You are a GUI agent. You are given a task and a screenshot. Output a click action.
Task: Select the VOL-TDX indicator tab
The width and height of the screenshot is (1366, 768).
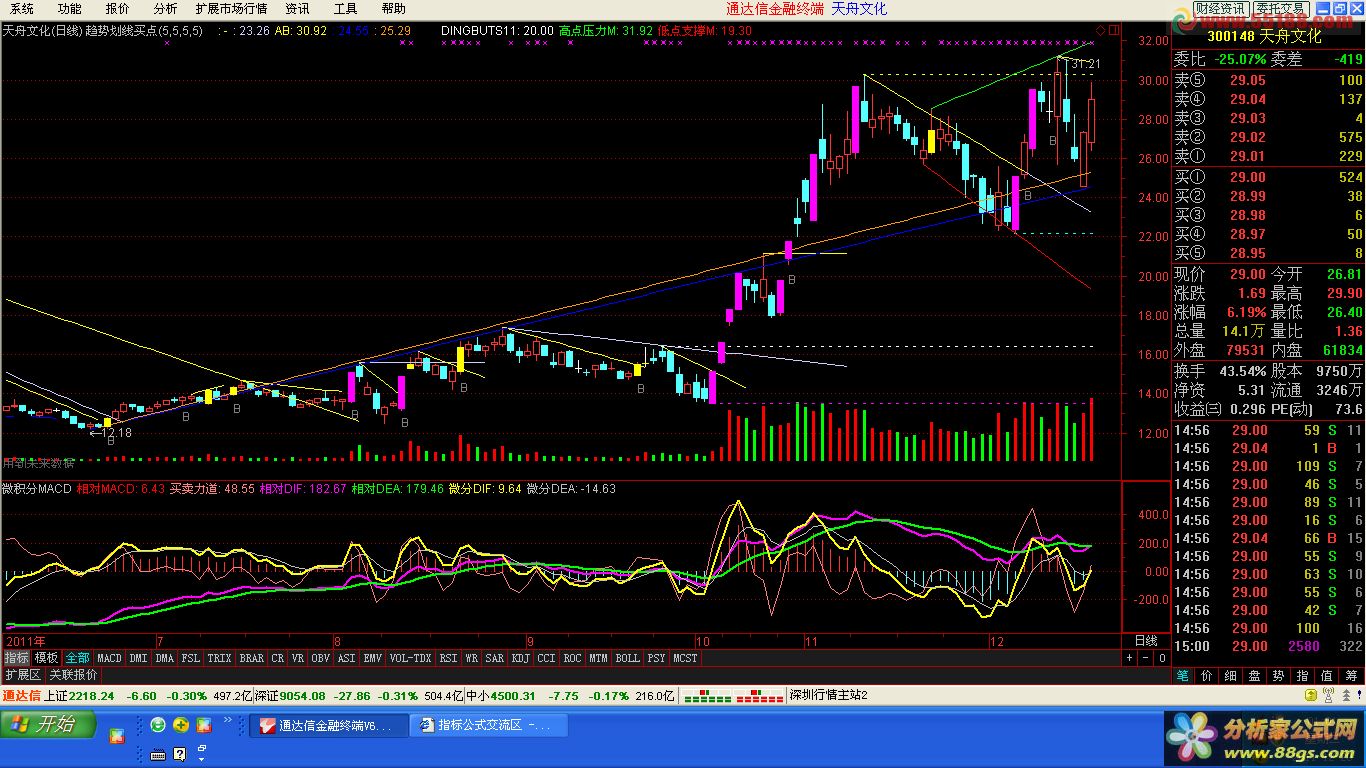pos(411,658)
